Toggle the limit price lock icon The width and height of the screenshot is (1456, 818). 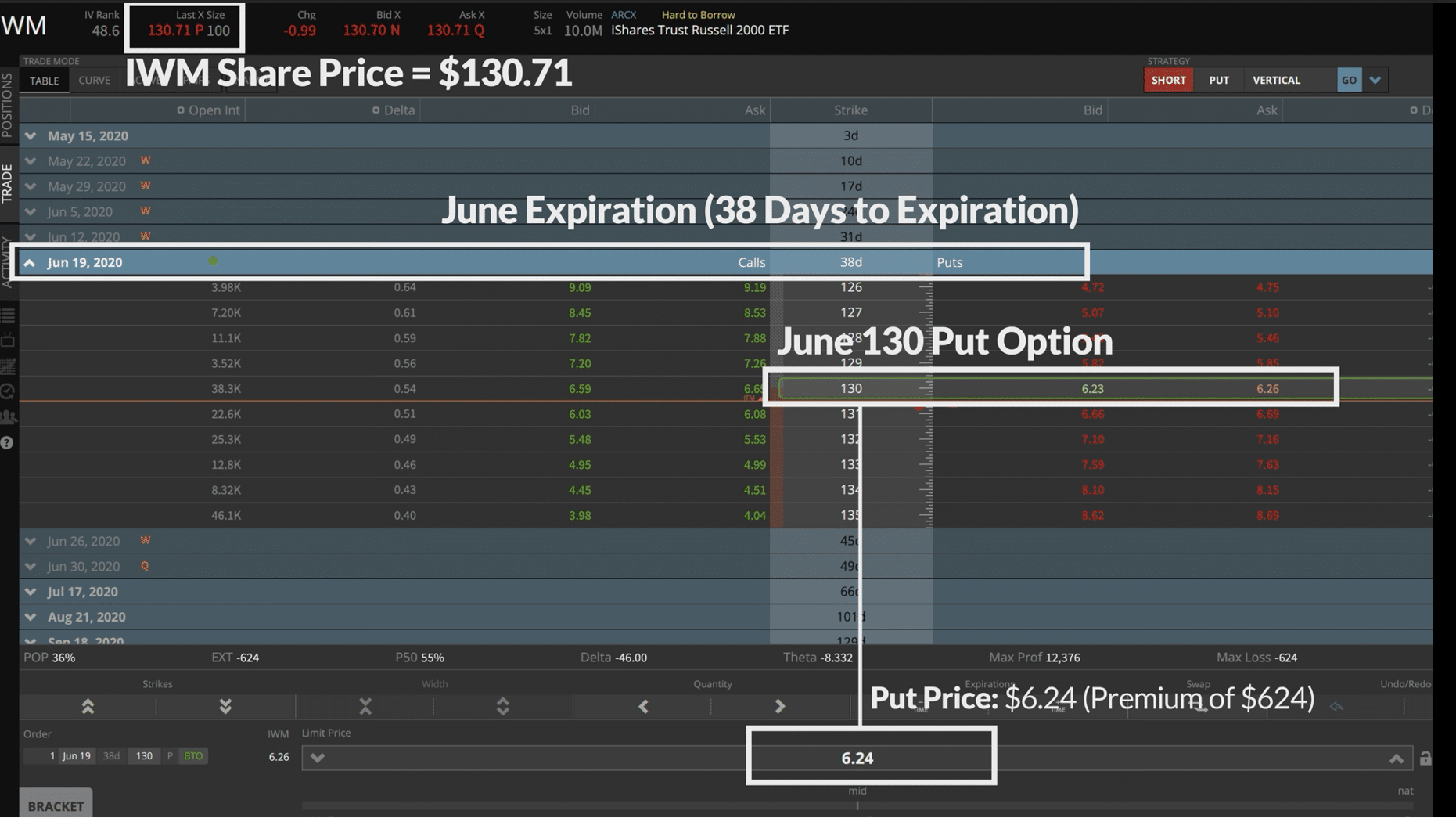pos(1425,759)
